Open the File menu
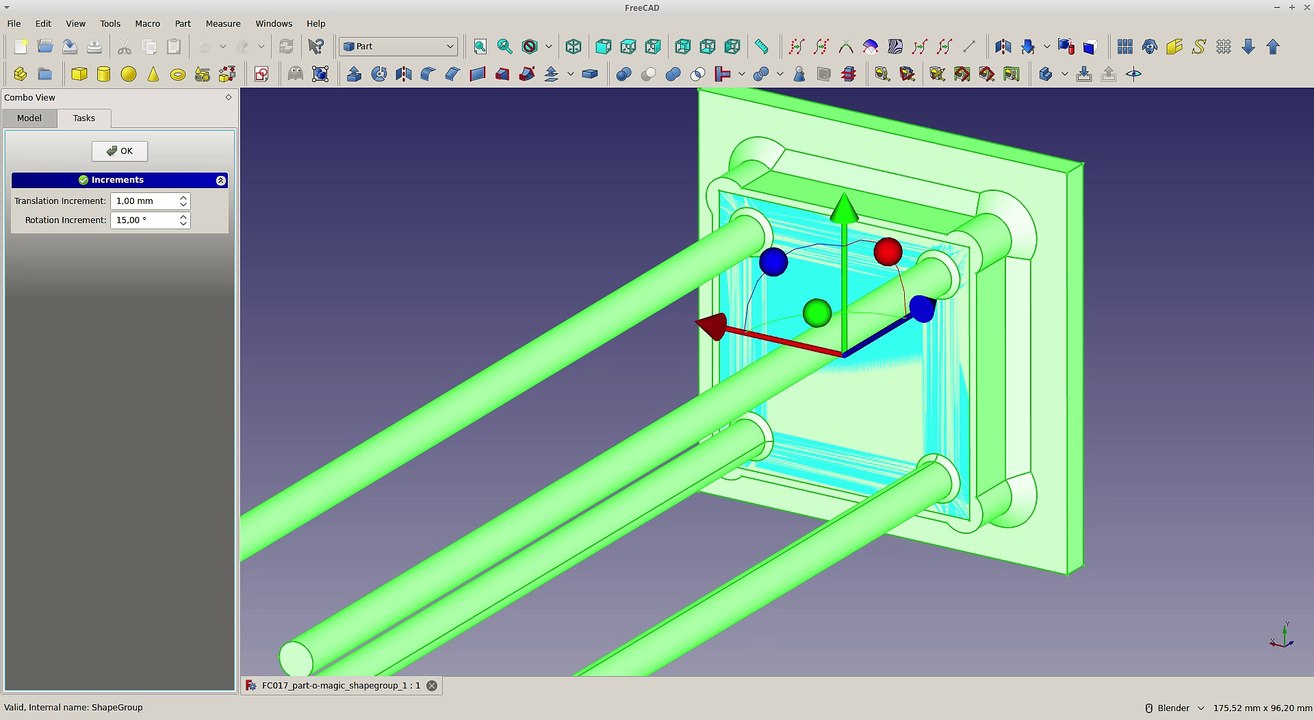Screen dimensions: 1314x720 tap(14, 23)
